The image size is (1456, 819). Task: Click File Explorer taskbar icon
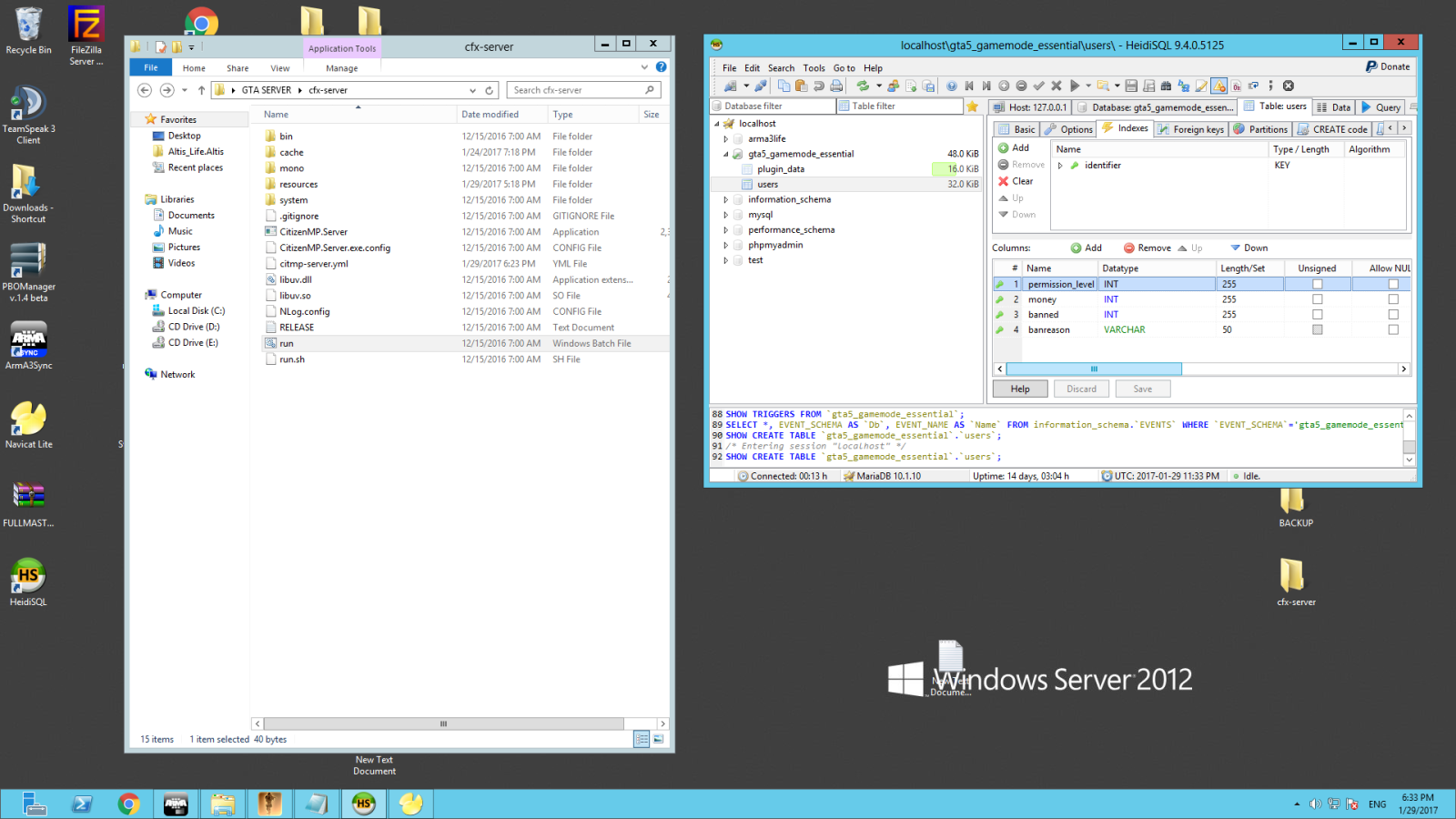223,804
